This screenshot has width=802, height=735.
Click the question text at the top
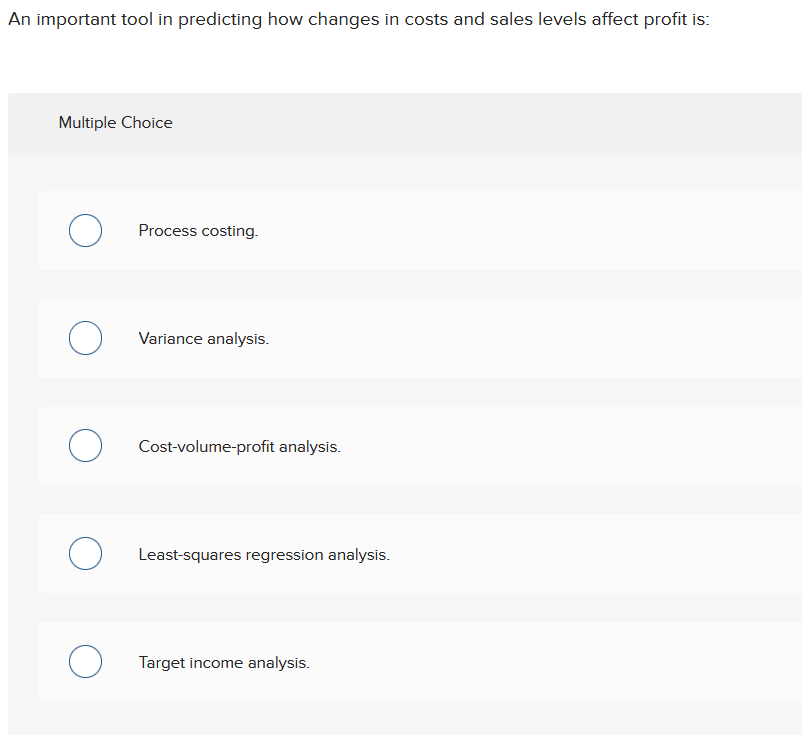coord(359,18)
